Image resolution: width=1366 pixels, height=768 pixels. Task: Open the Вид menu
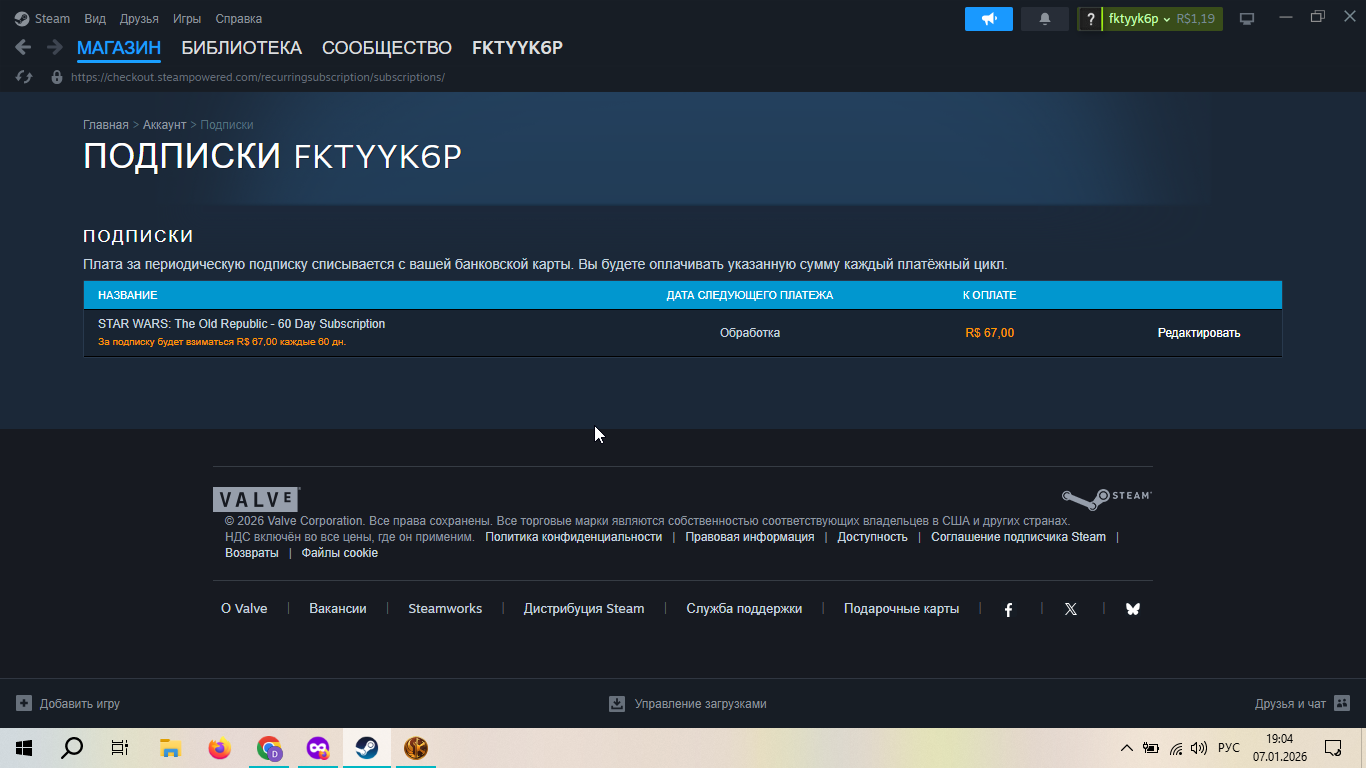click(95, 19)
